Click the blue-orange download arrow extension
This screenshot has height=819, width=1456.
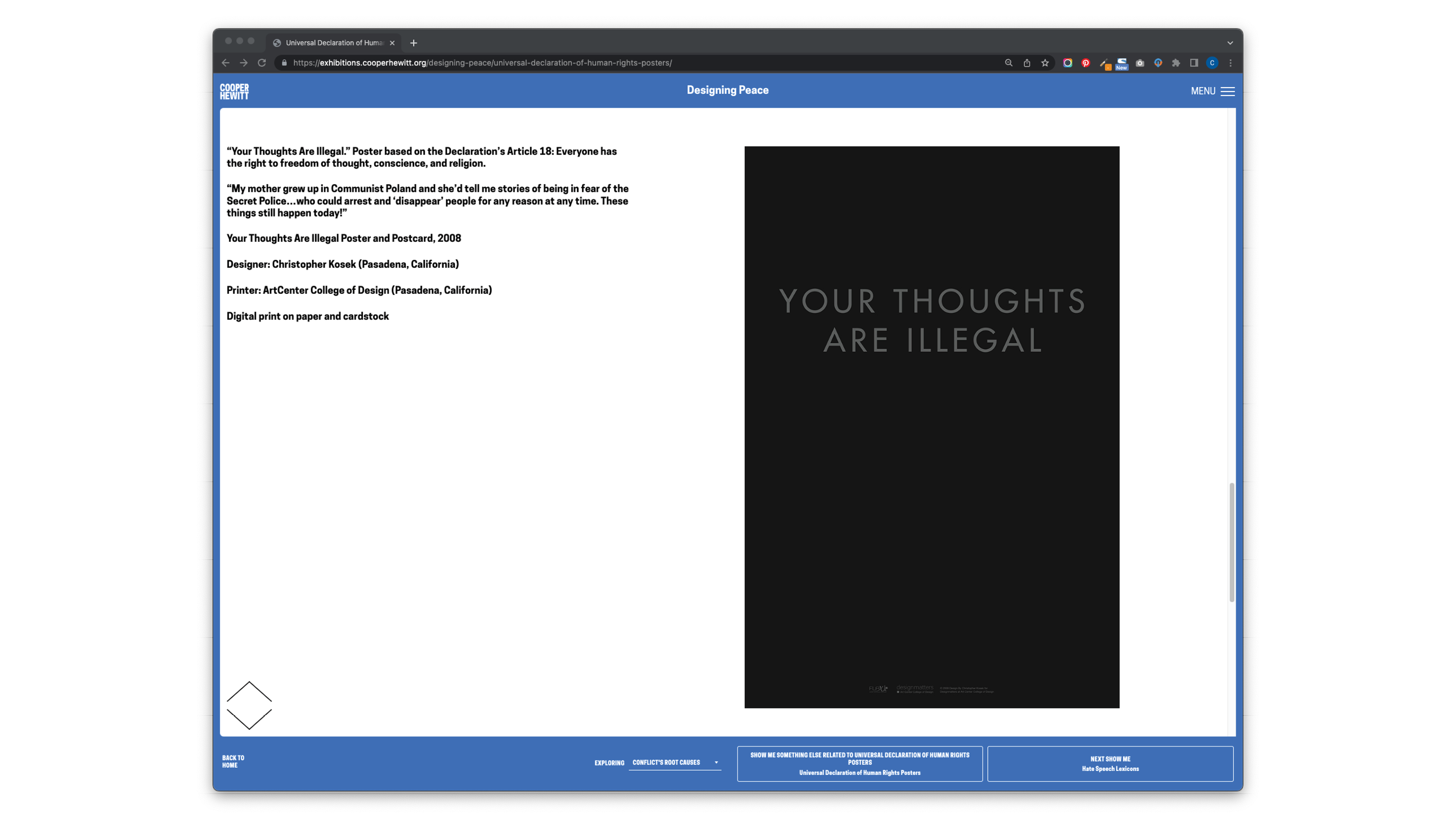coord(1158,63)
